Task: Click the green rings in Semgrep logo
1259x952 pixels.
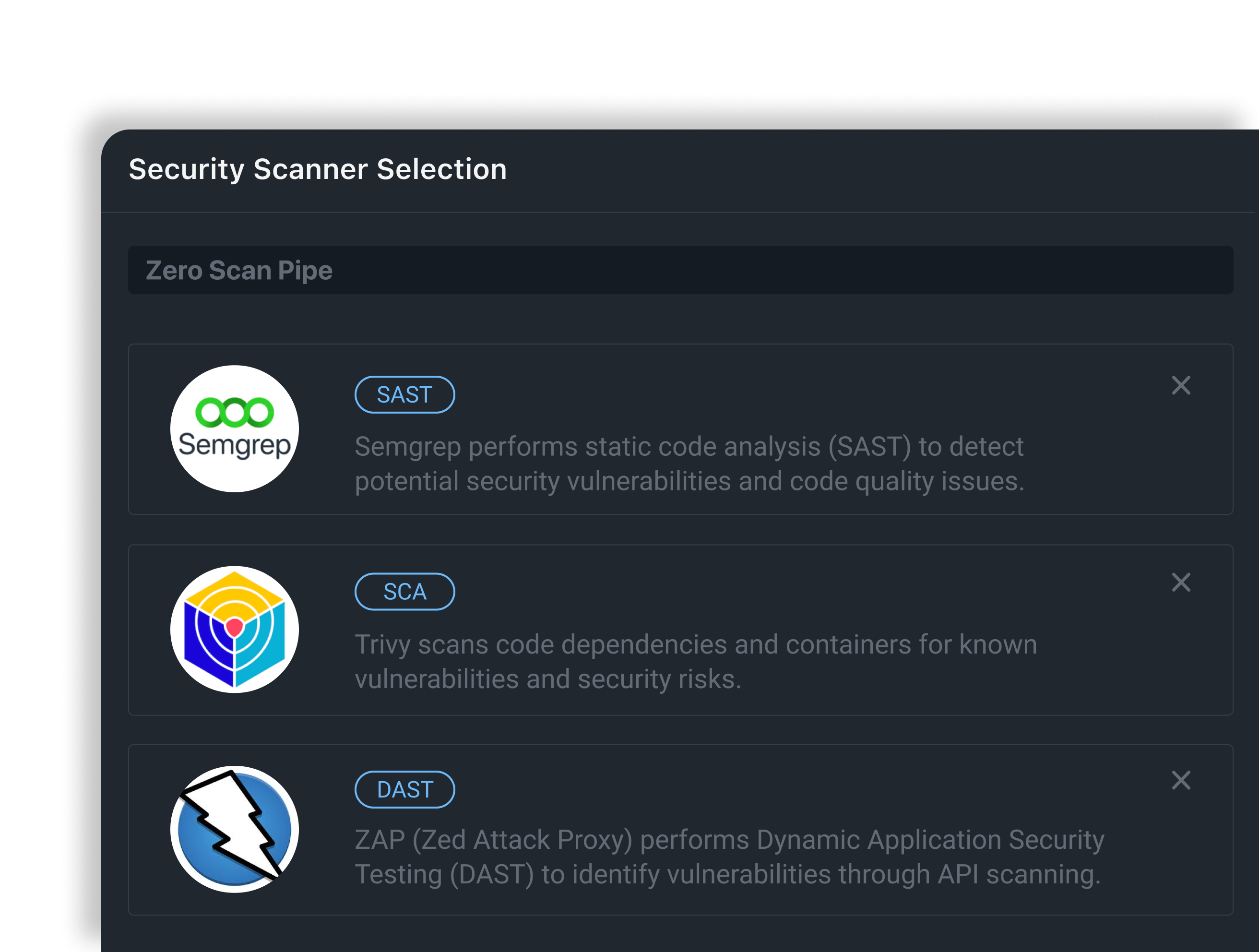Action: pyautogui.click(x=234, y=412)
